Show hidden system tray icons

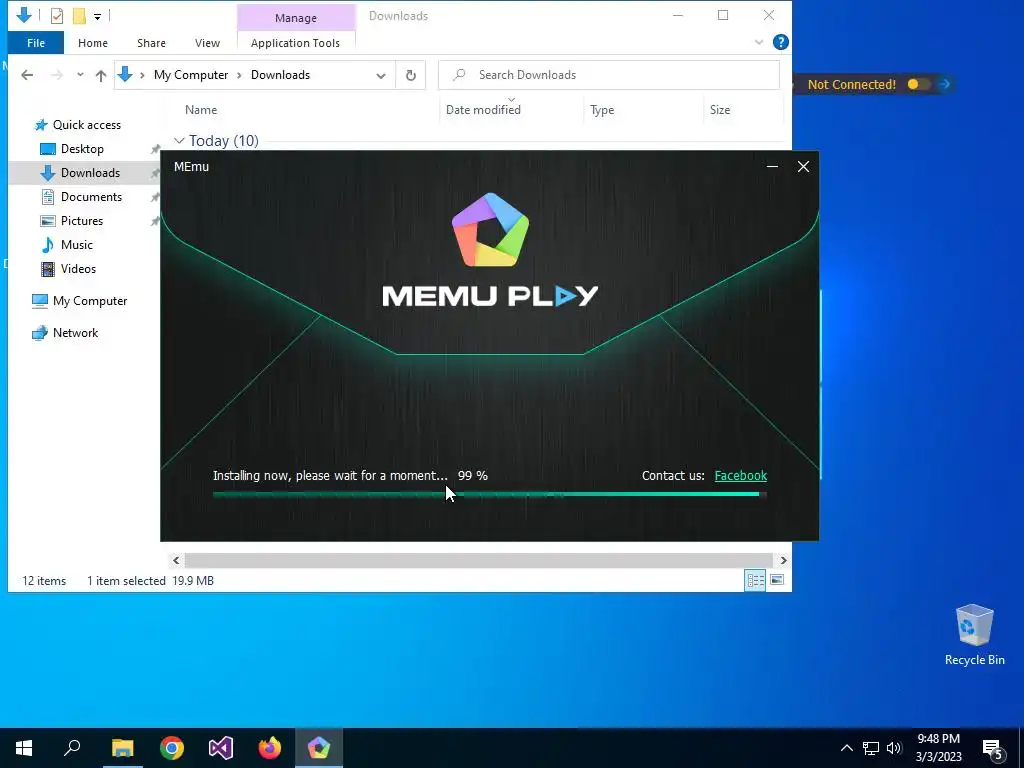tap(846, 748)
